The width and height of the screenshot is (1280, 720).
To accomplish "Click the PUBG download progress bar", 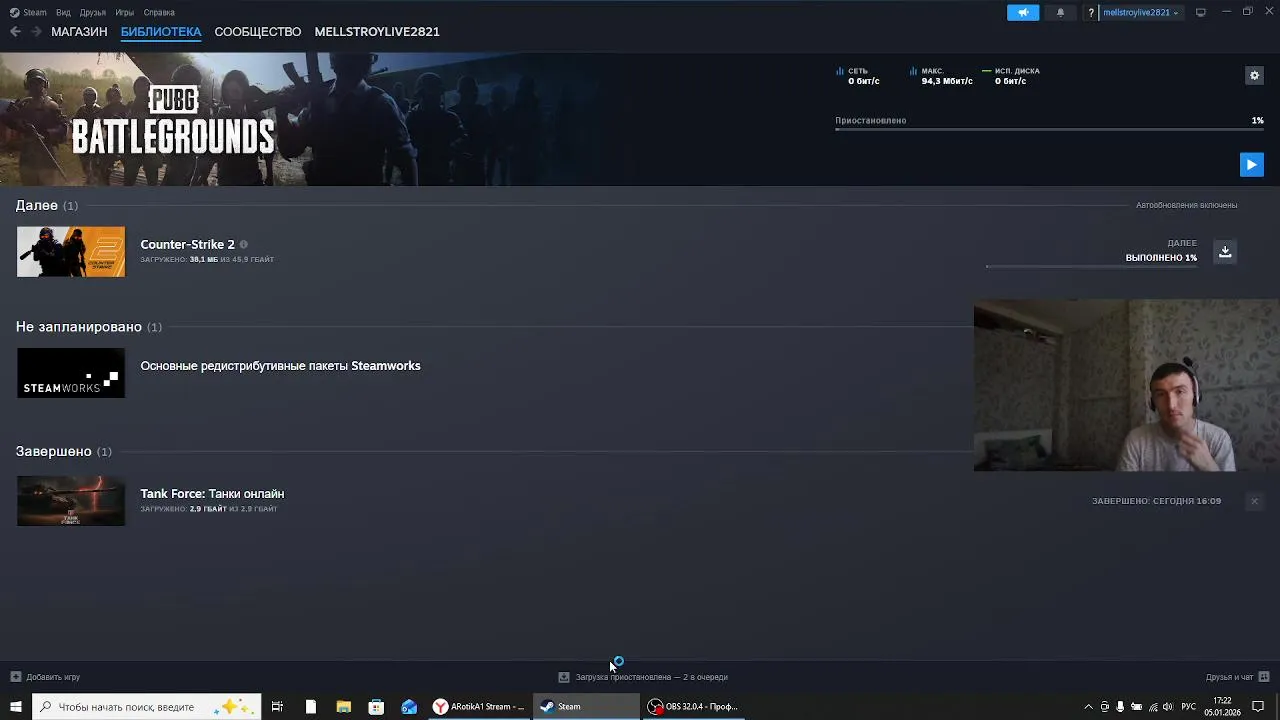I will point(1049,130).
